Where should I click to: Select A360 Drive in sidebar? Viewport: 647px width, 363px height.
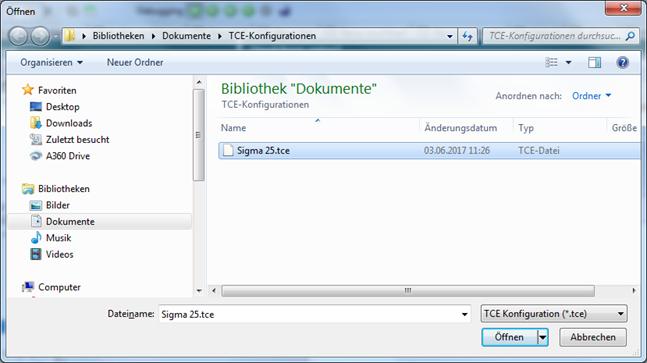[68, 156]
